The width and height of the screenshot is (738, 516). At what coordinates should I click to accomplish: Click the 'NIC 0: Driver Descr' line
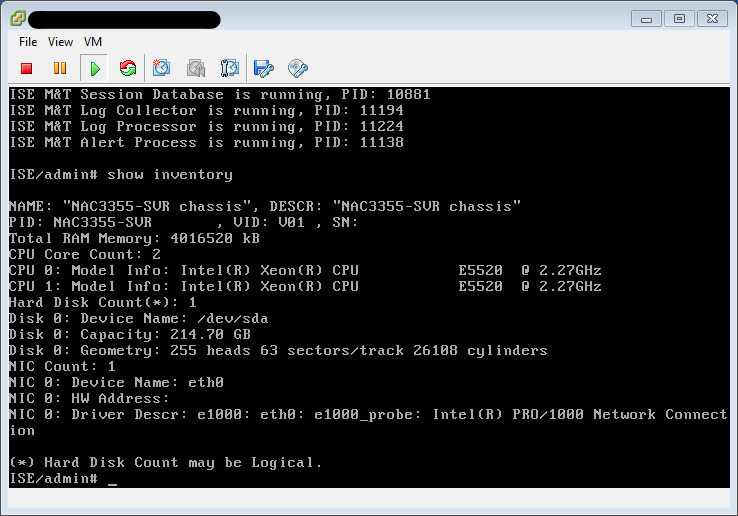point(369,423)
